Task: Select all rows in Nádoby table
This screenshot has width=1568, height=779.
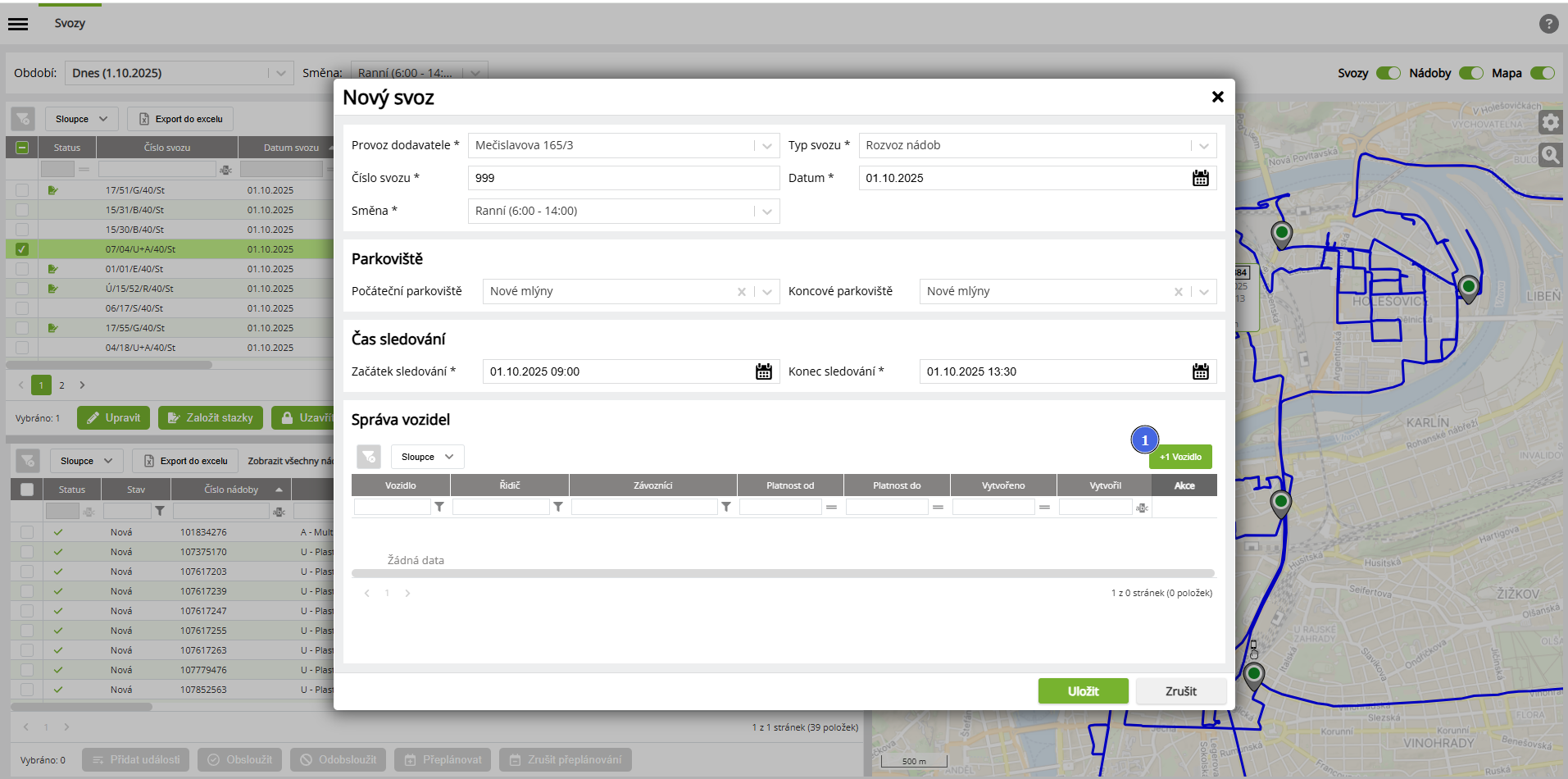Action: [27, 490]
